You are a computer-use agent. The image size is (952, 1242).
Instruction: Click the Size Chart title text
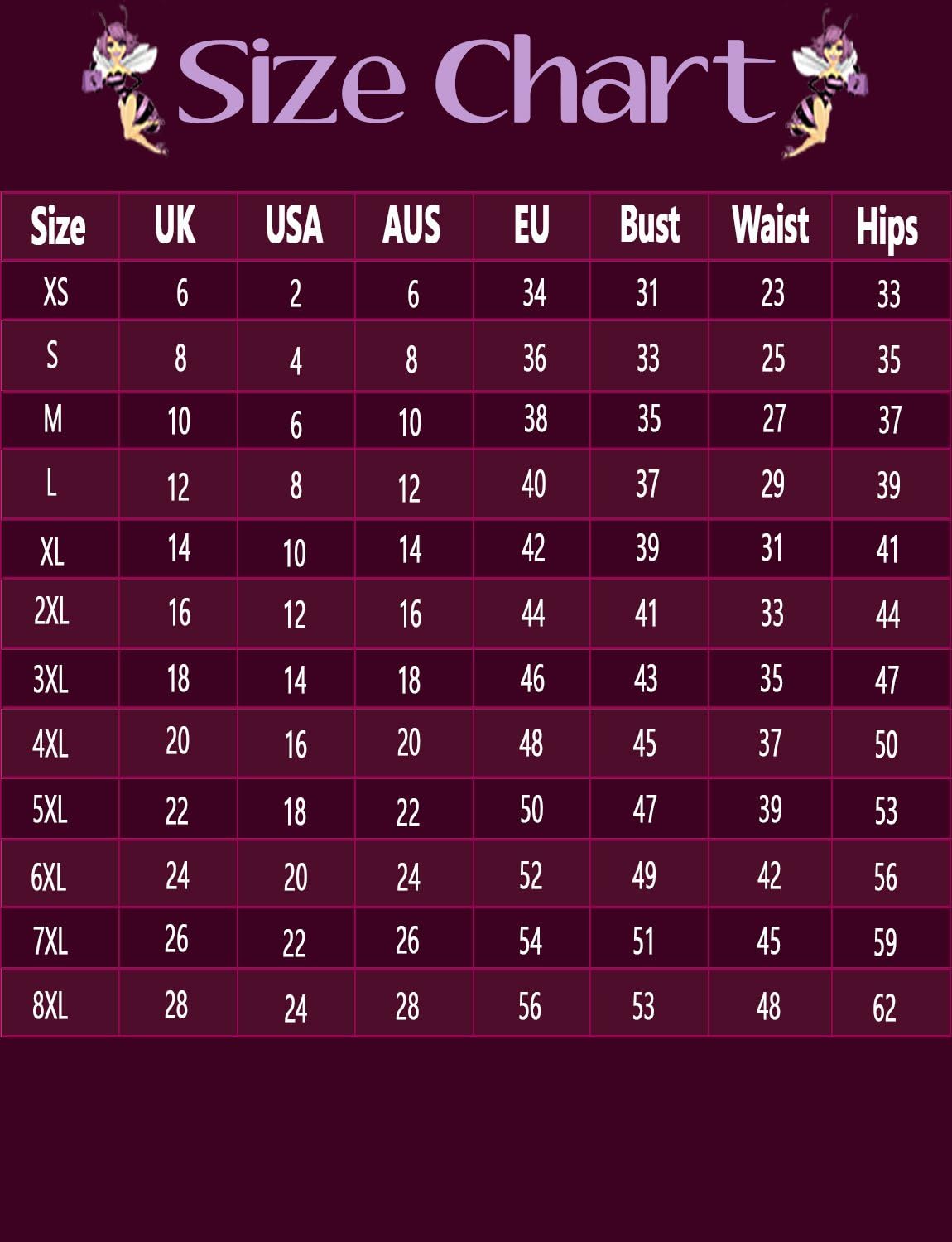pos(476,81)
